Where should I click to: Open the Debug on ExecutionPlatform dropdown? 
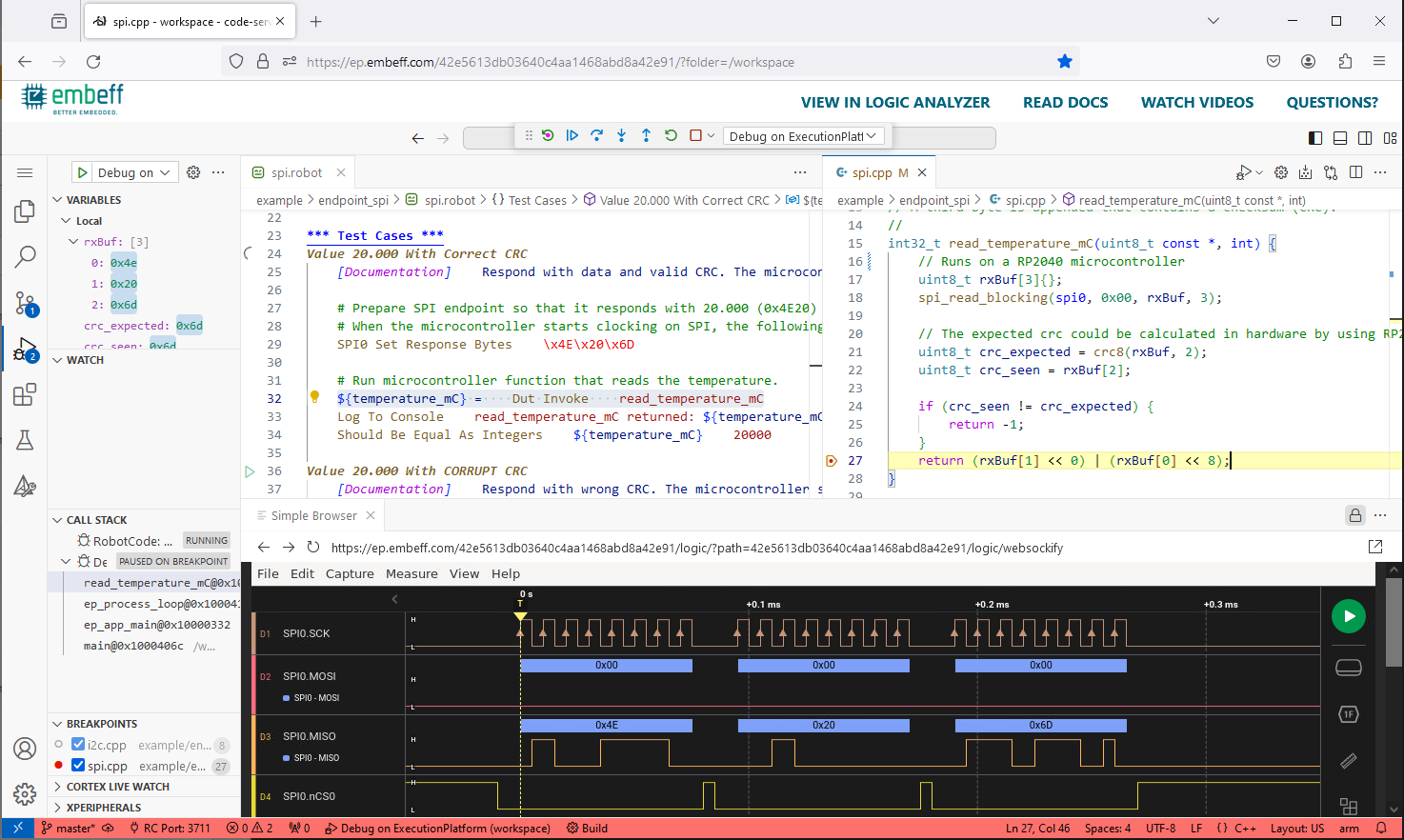point(803,136)
